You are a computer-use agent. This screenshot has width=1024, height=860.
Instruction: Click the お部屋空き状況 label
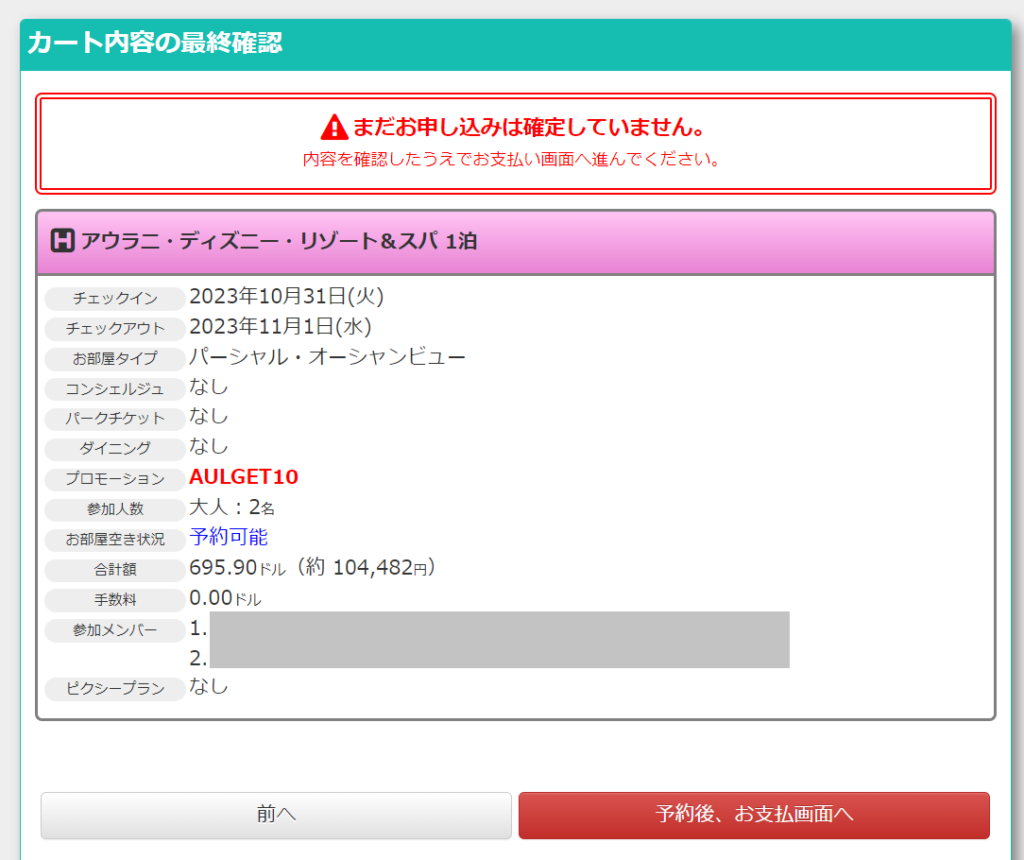click(115, 539)
